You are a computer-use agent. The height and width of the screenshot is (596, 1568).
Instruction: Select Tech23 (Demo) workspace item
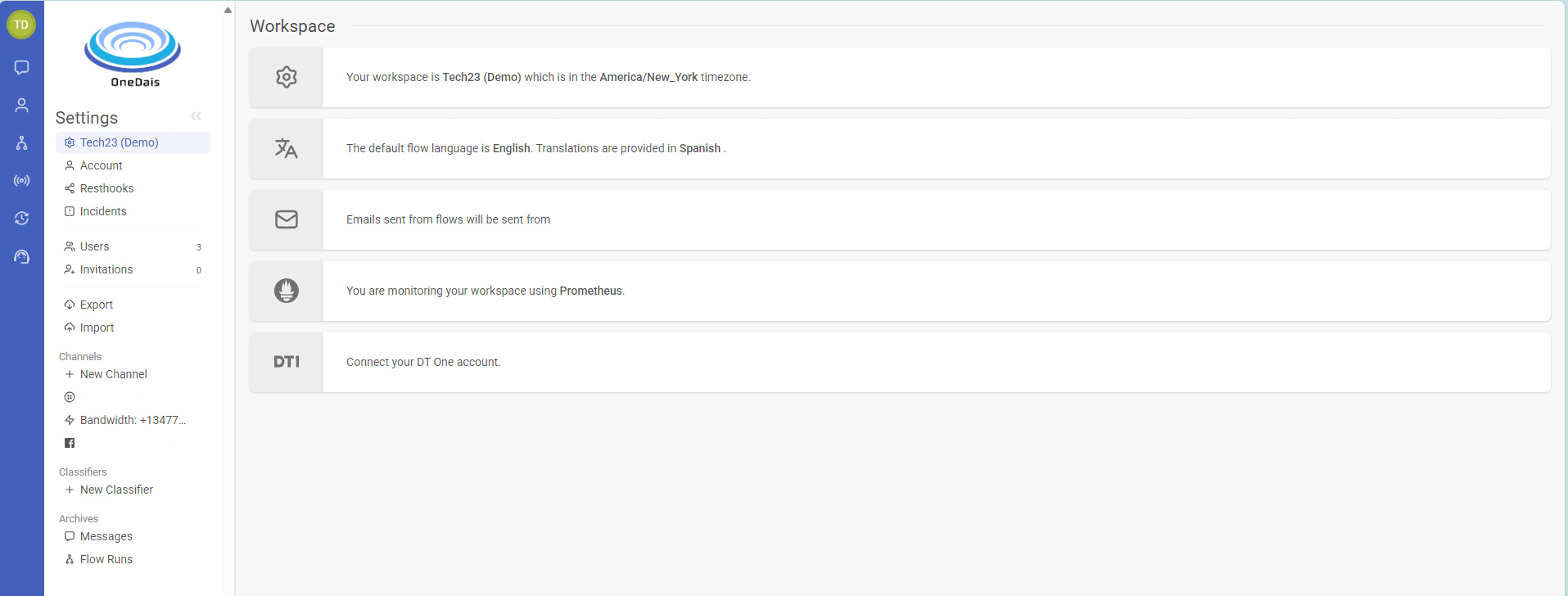click(x=119, y=142)
